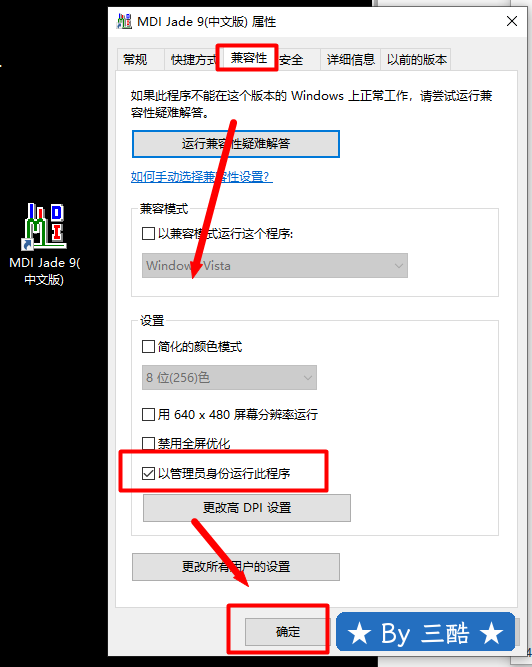The height and width of the screenshot is (667, 532).
Task: Open the Windows Vista compatibility dropdown
Action: [275, 266]
